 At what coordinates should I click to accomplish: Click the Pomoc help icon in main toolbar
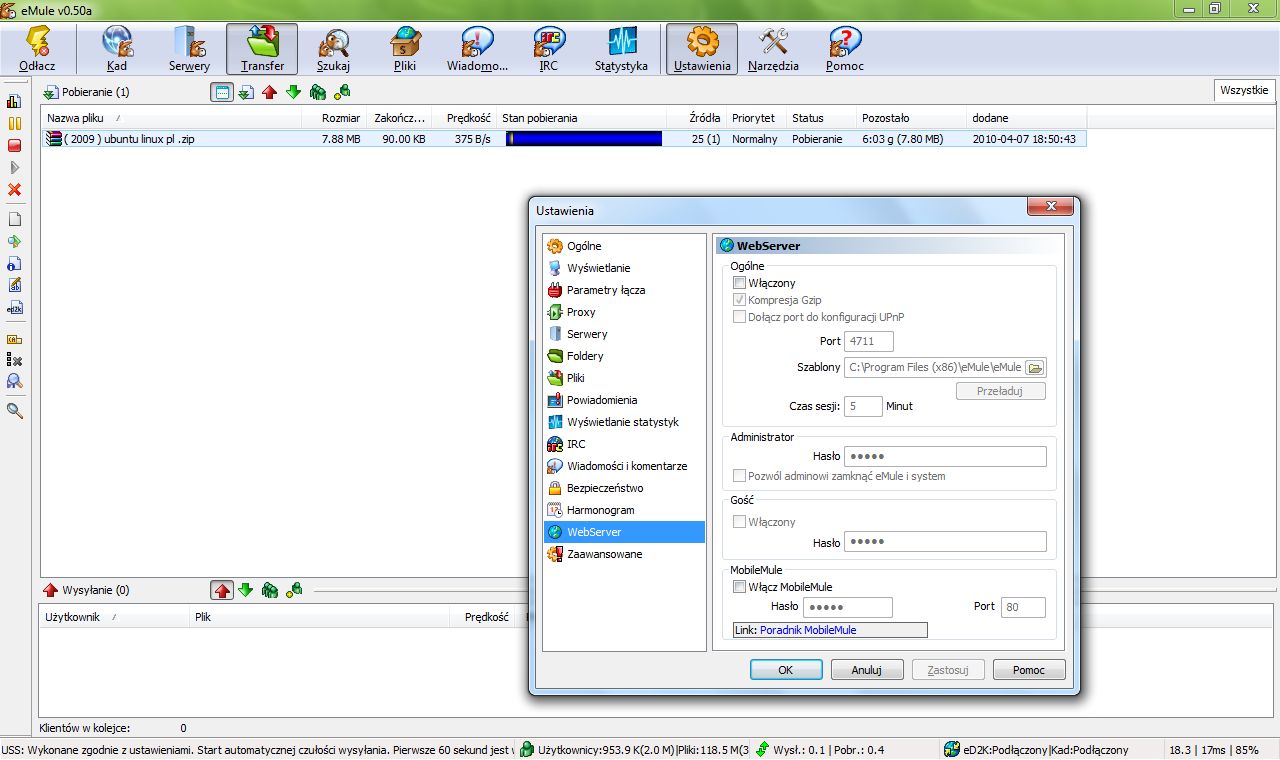(x=845, y=50)
